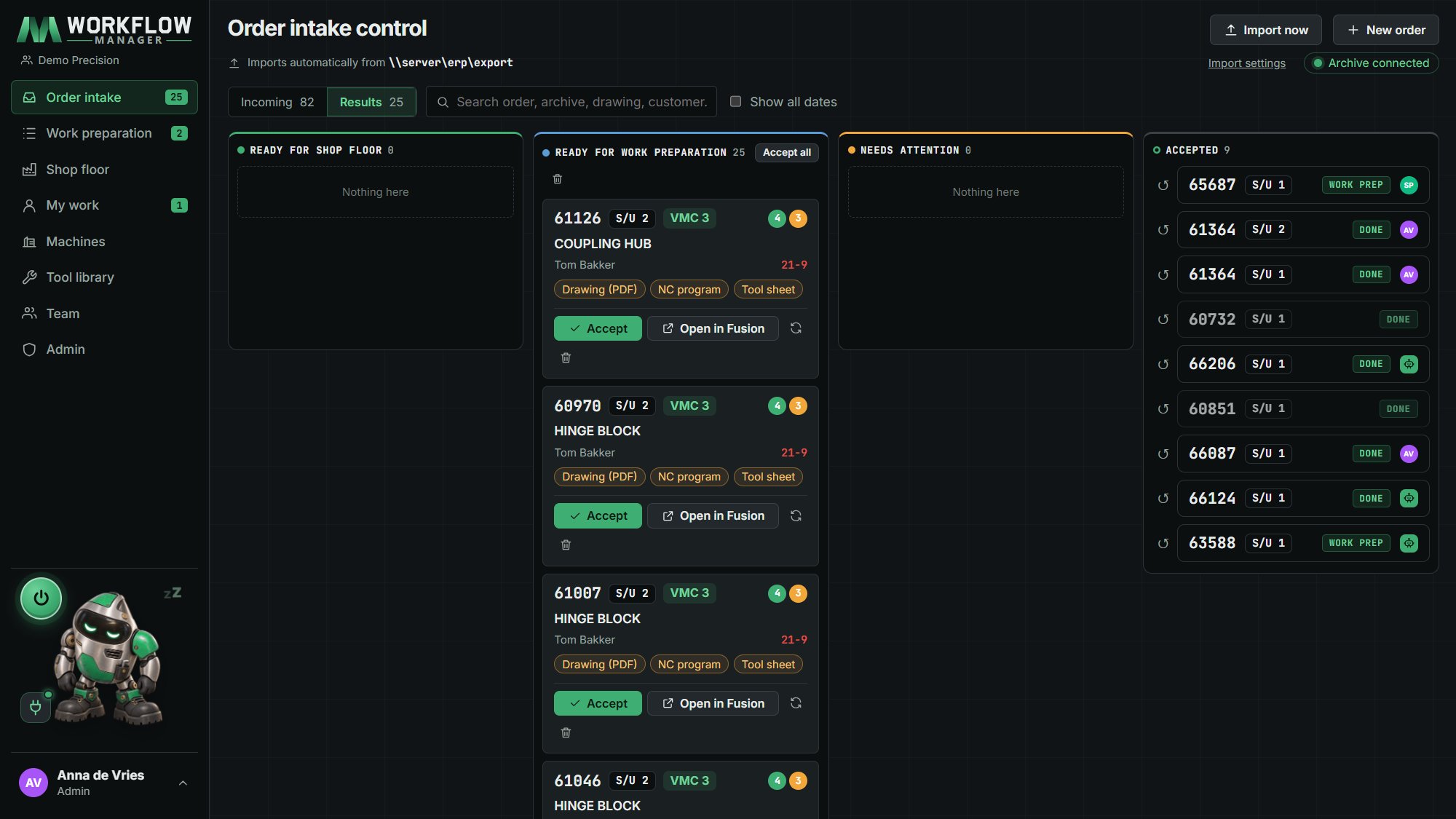Undo acceptance of order 66206

pyautogui.click(x=1163, y=364)
